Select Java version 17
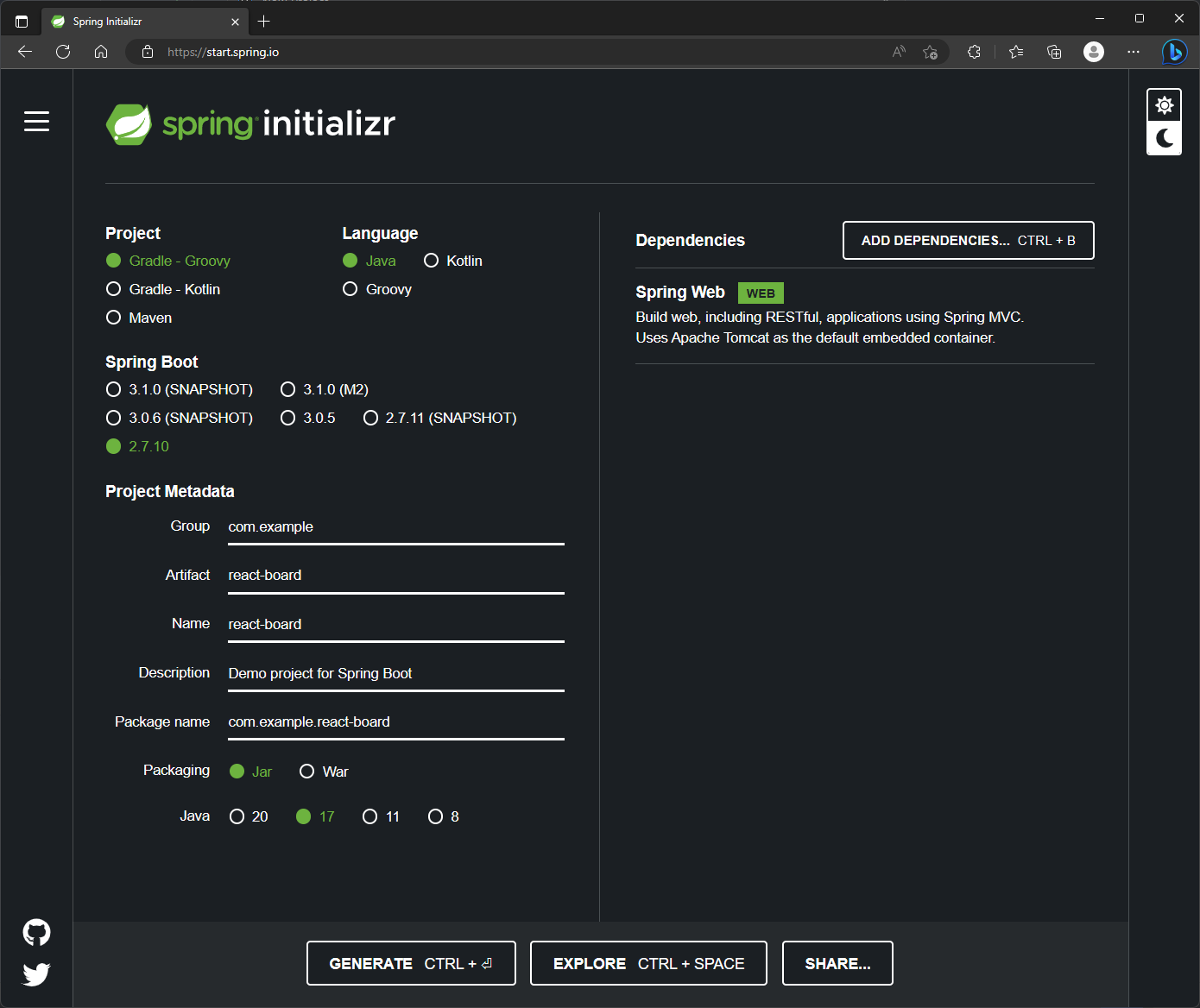This screenshot has height=1008, width=1200. (x=315, y=816)
